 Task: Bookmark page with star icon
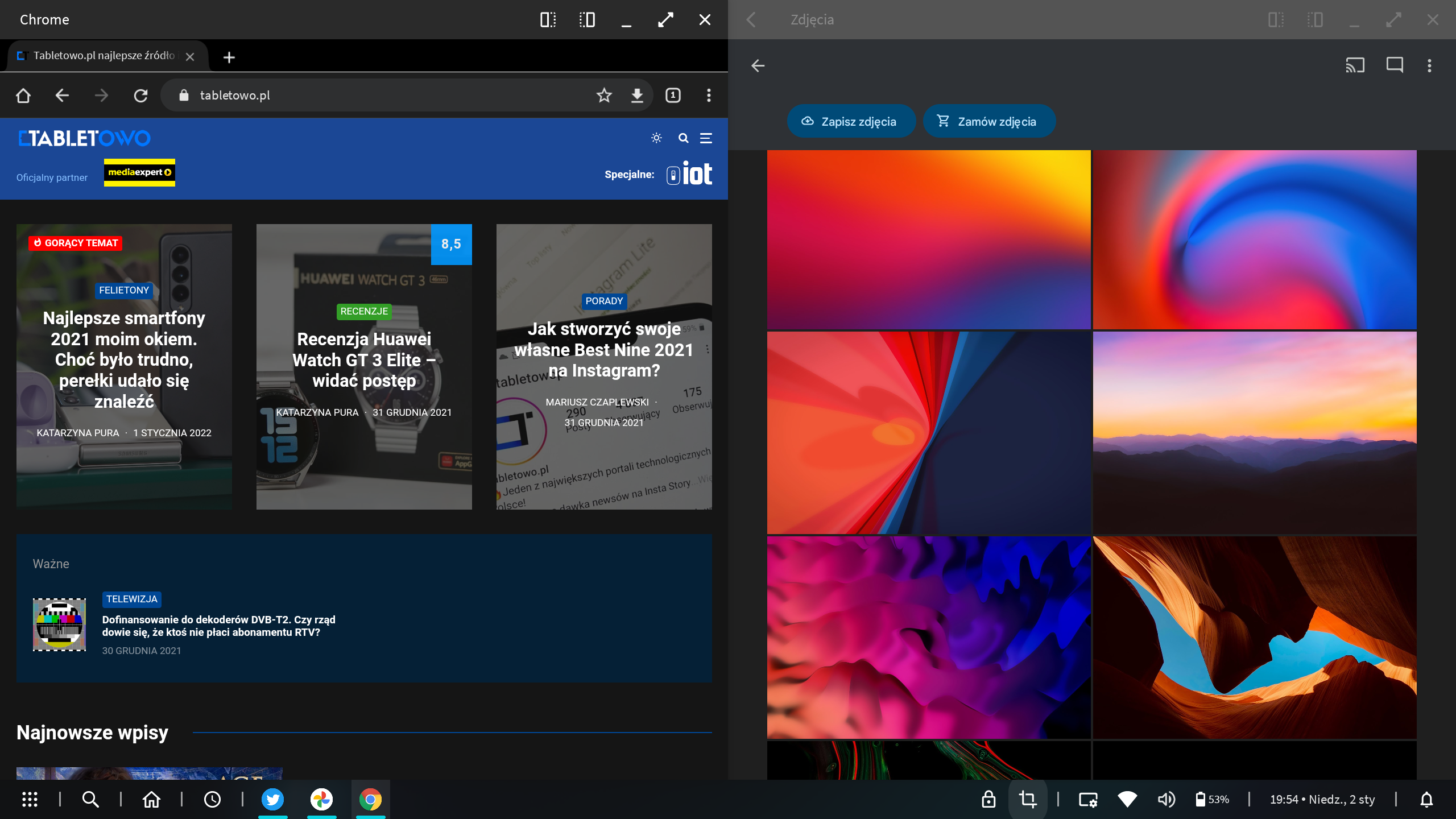click(x=604, y=96)
